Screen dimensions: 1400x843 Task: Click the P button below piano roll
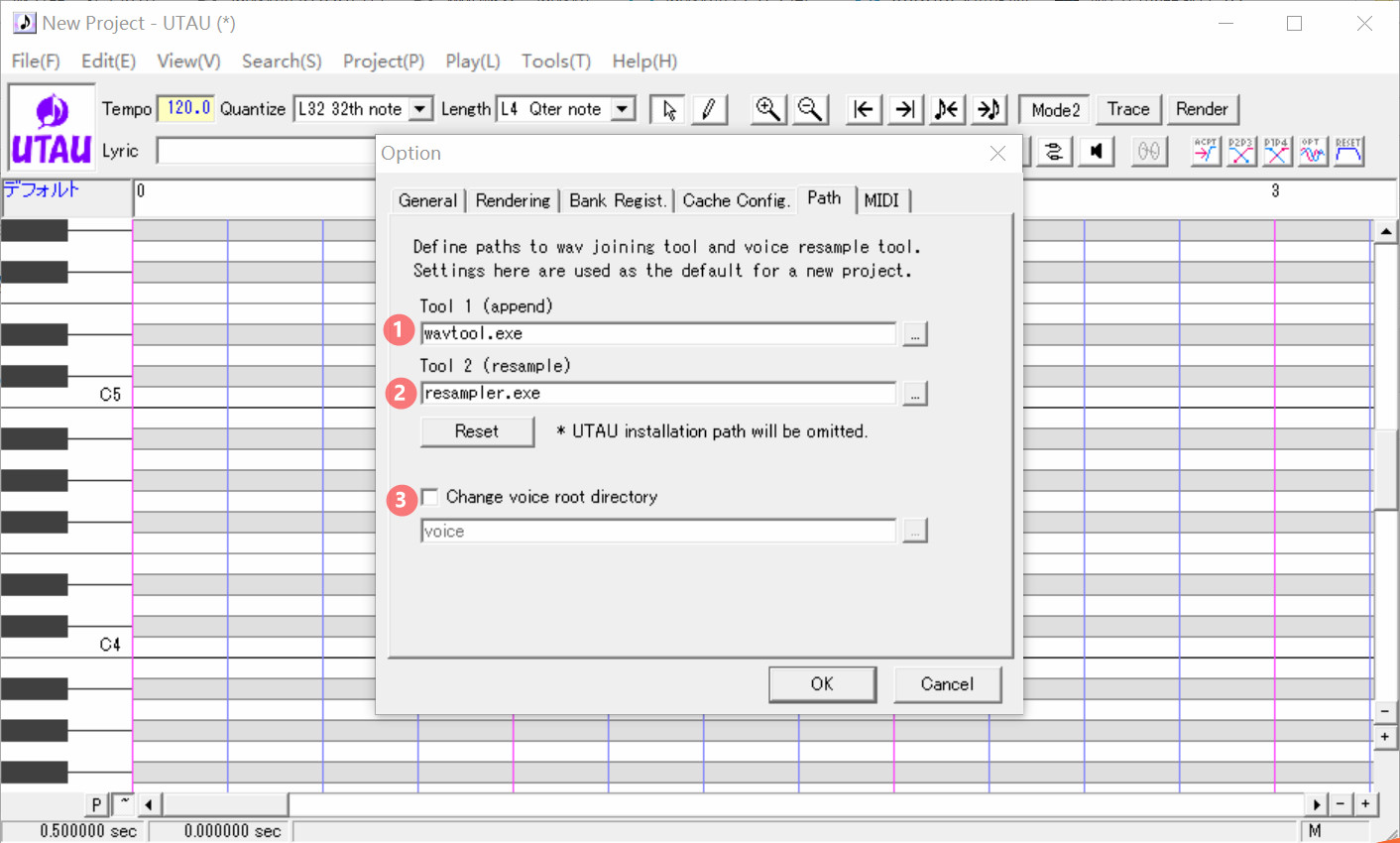point(96,804)
